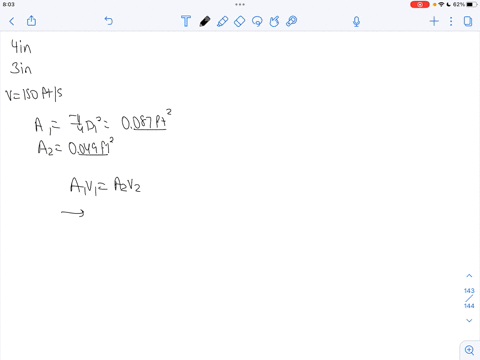Select the Eraser tool

[x=240, y=21]
